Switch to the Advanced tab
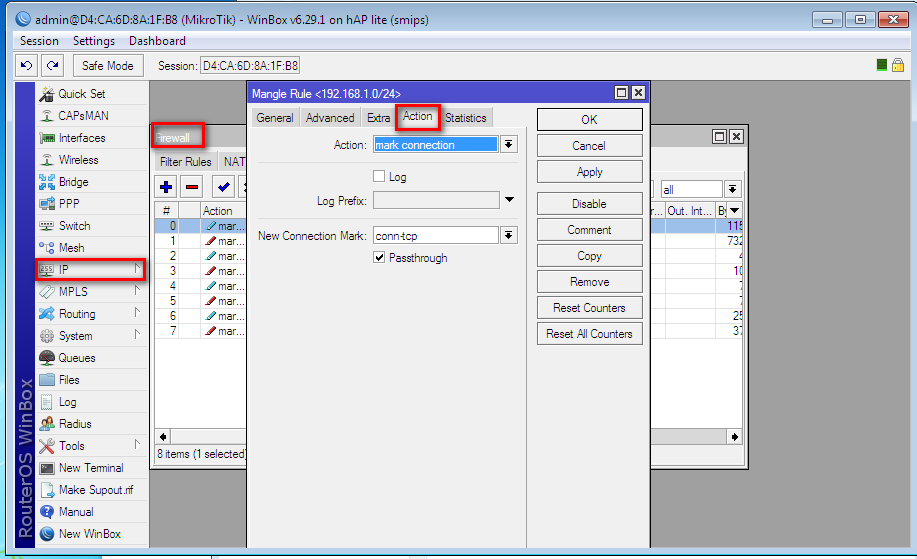The height and width of the screenshot is (559, 917). [x=330, y=118]
